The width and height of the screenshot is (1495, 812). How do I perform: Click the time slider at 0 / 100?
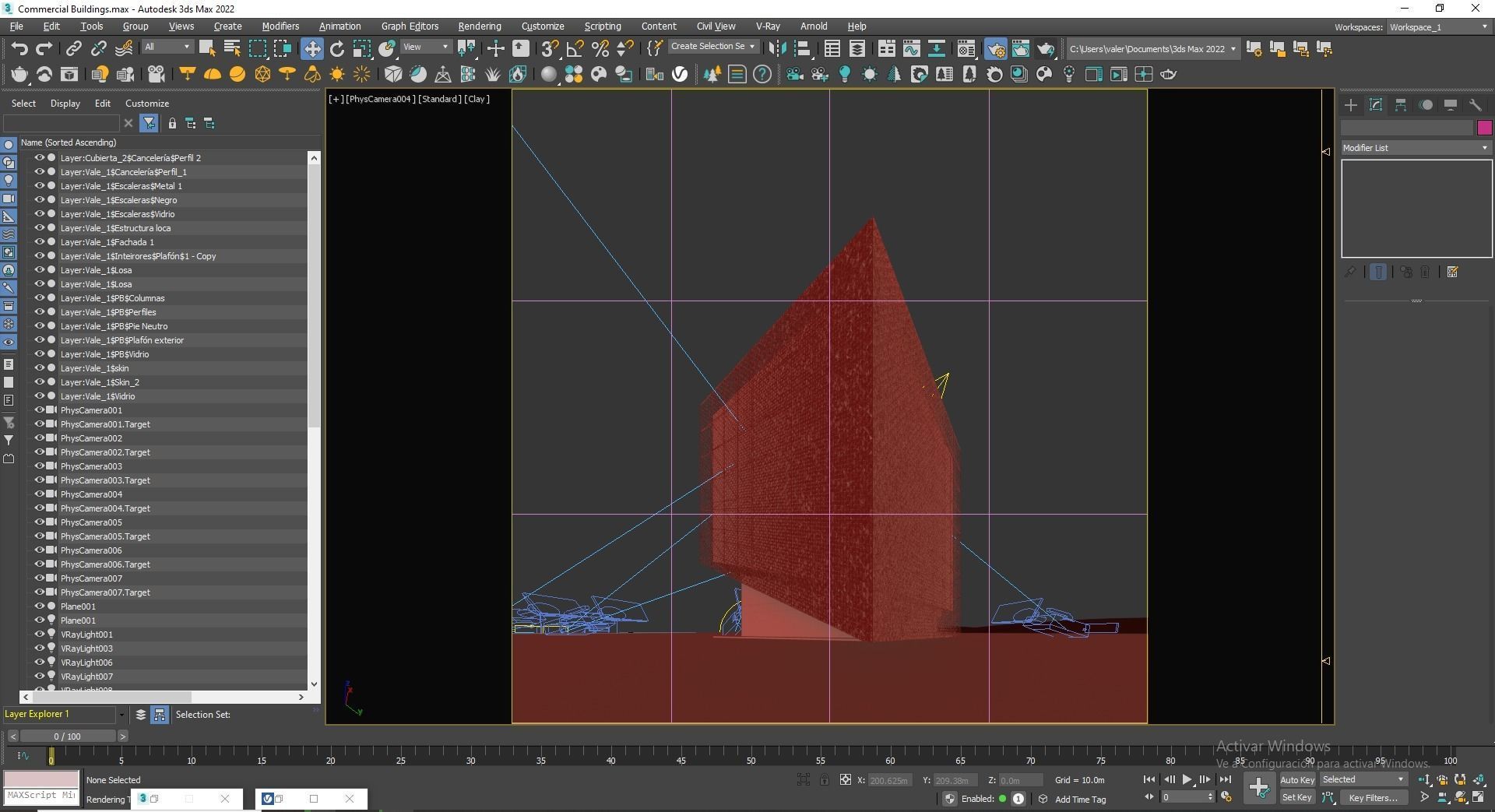[68, 736]
